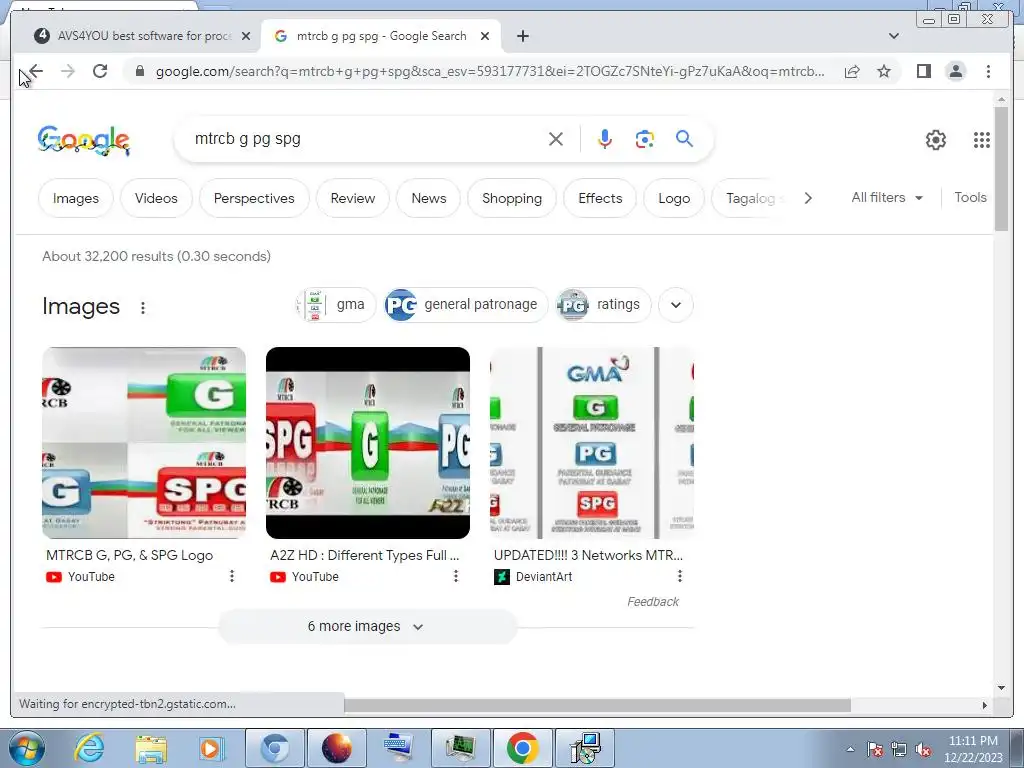Viewport: 1024px width, 768px height.
Task: Launch Internet Explorer from taskbar
Action: (x=89, y=748)
